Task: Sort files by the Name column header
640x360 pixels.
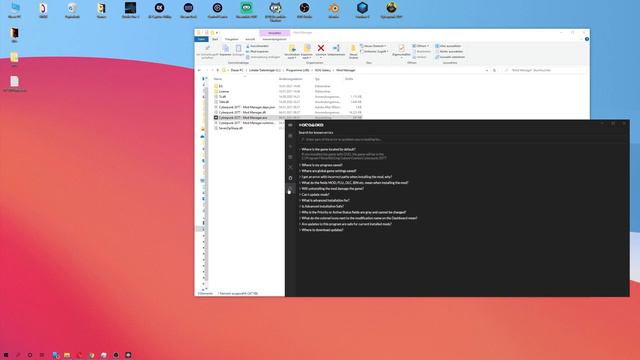Action: pos(218,79)
